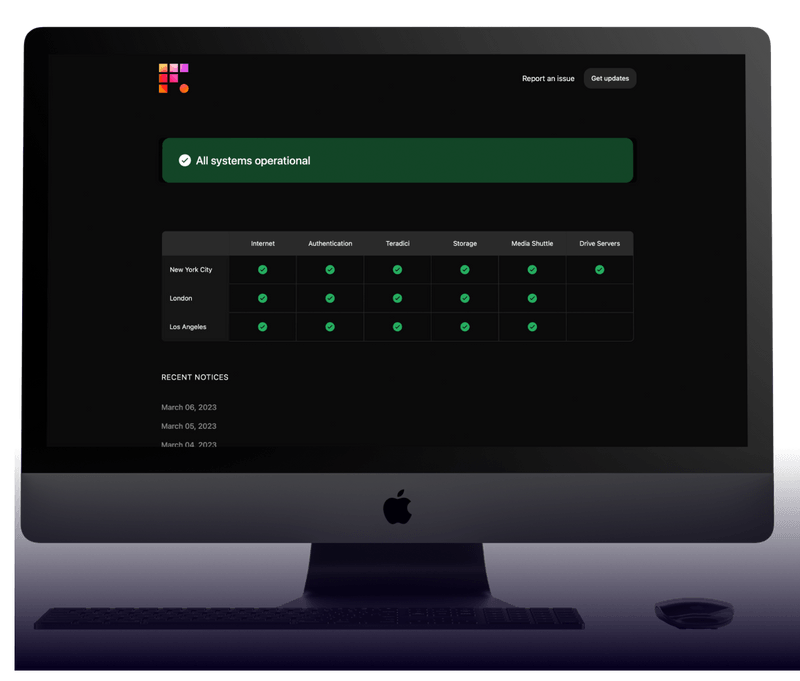This screenshot has width=800, height=681.
Task: Click London Storage status checkmark
Action: point(465,298)
